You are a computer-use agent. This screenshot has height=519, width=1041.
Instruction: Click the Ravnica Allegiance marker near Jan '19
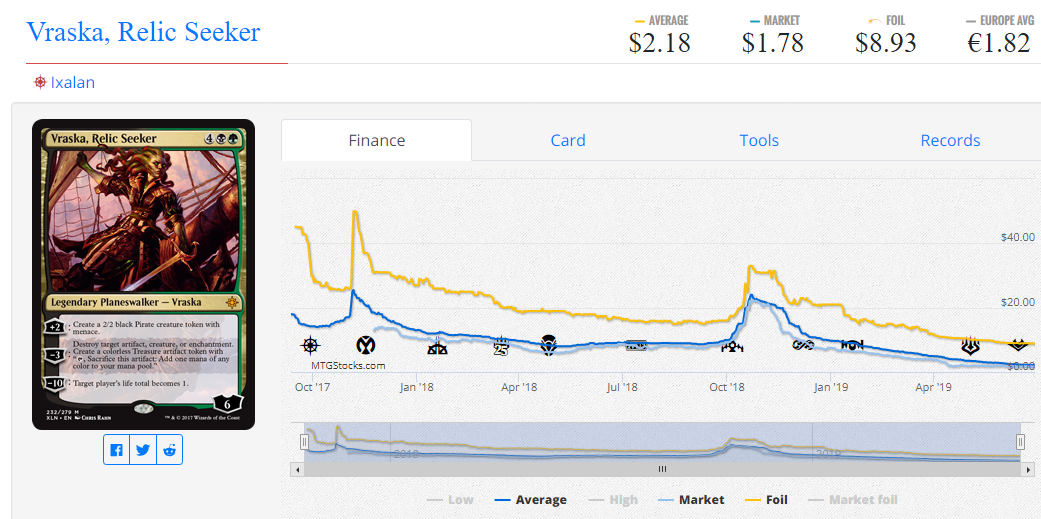[852, 345]
